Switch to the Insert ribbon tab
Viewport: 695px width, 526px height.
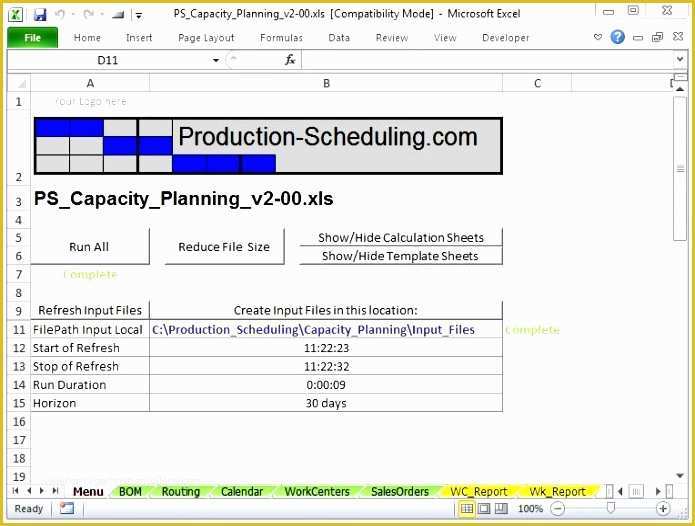[x=139, y=38]
